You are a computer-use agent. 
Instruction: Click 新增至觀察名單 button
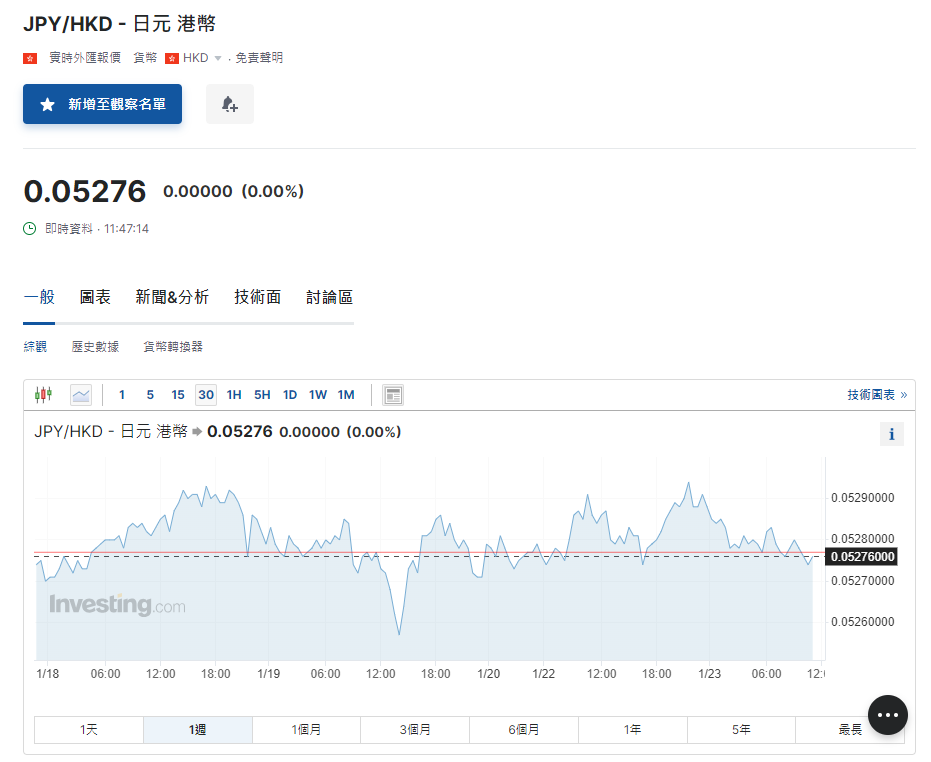click(x=103, y=104)
